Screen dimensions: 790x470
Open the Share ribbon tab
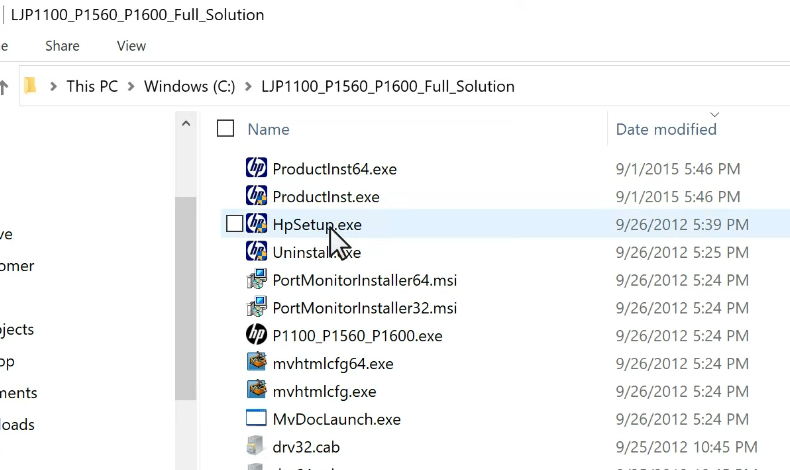[62, 46]
